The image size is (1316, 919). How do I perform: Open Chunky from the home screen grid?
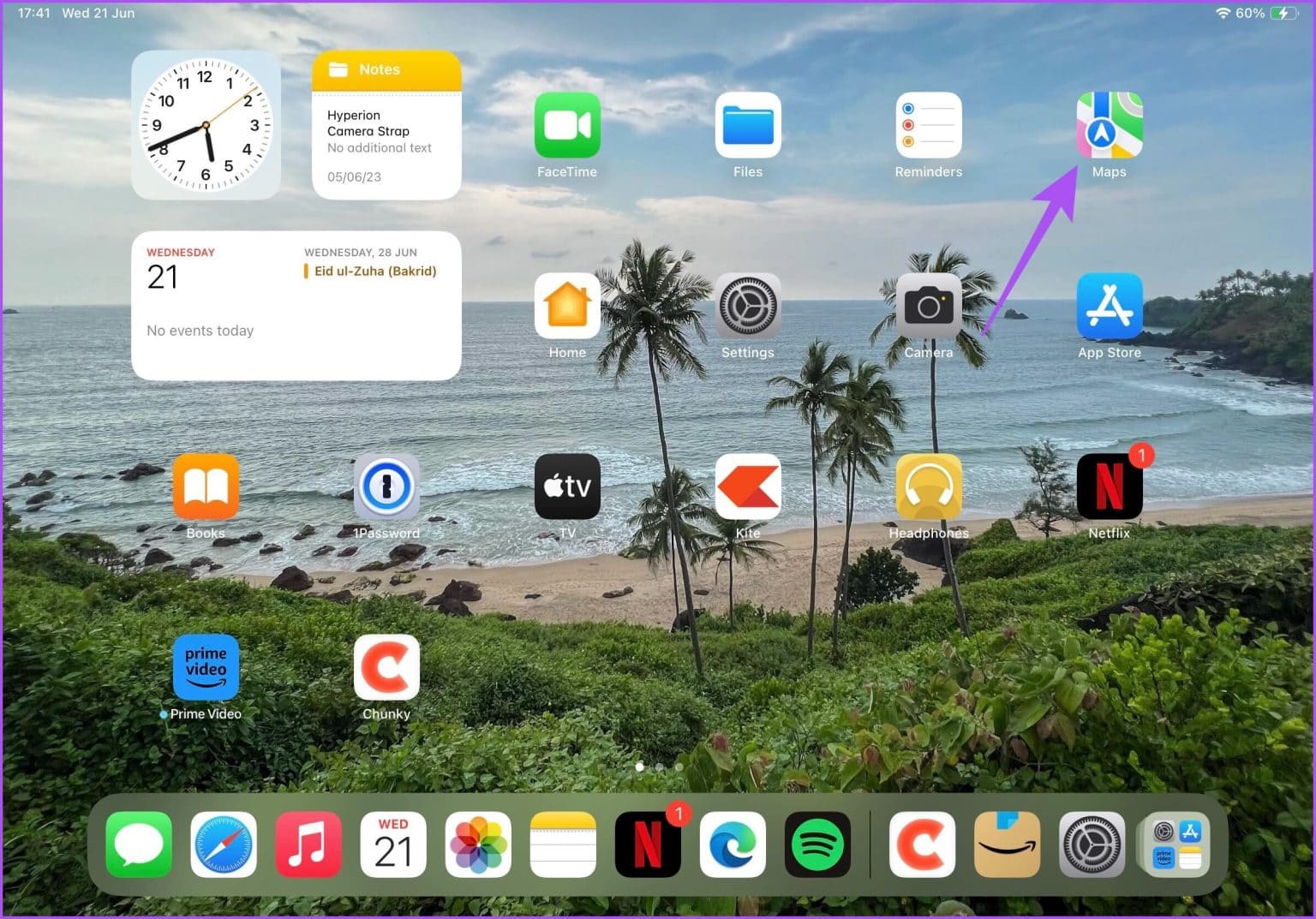(x=386, y=667)
